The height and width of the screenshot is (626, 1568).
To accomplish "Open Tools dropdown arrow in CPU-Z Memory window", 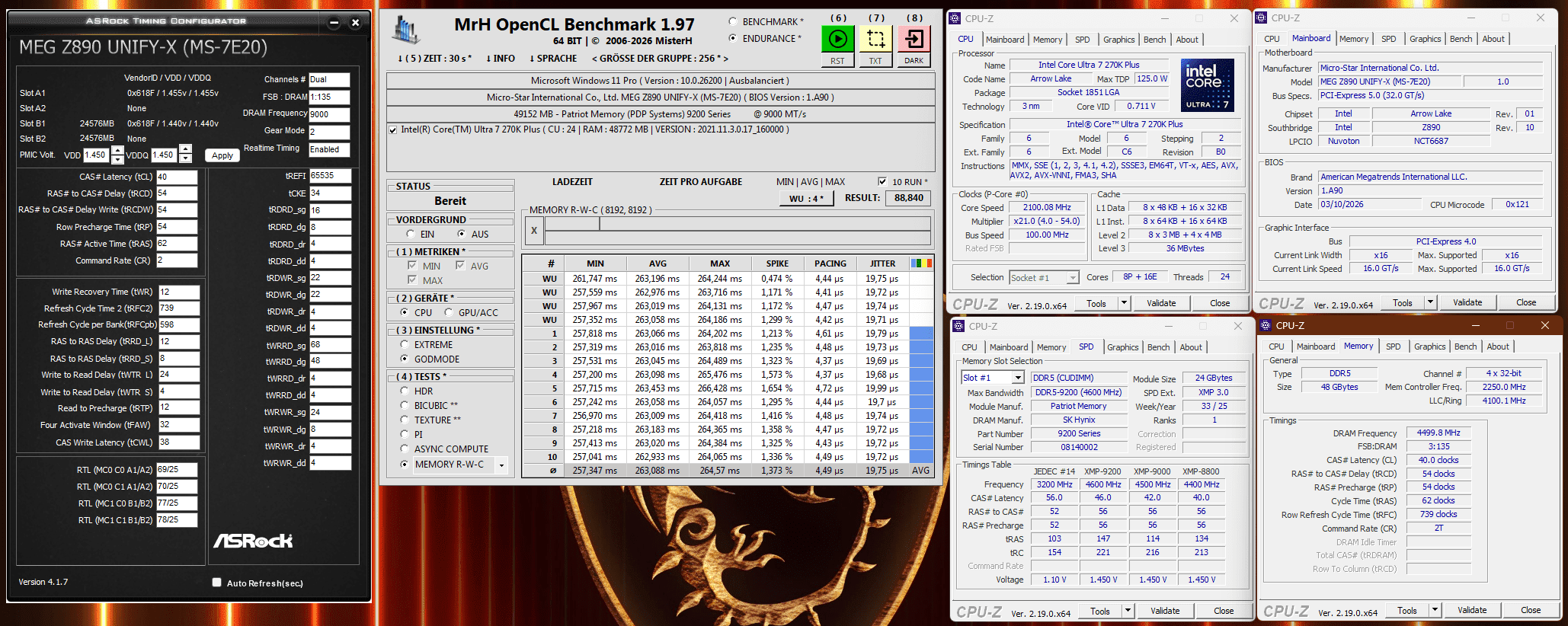I will click(1435, 610).
